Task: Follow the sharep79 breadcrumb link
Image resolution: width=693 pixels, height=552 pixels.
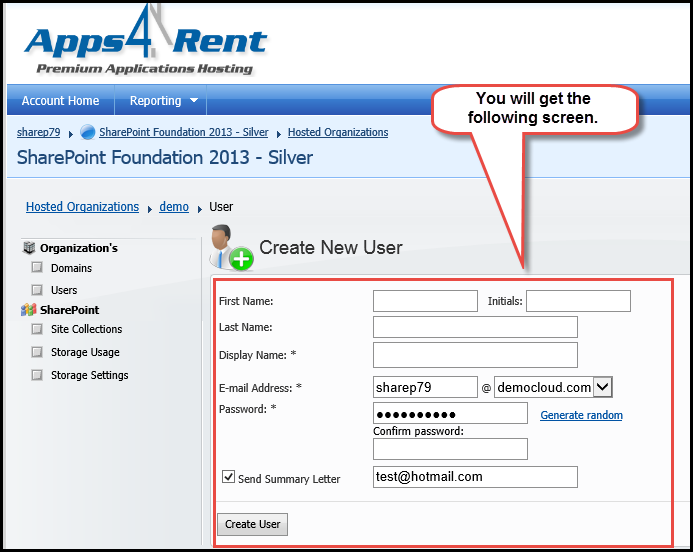Action: coord(38,132)
